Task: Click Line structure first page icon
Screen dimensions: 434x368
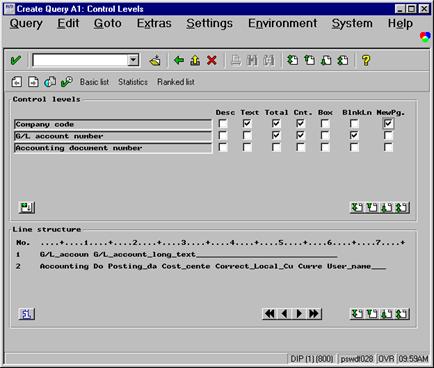Action: (357, 314)
